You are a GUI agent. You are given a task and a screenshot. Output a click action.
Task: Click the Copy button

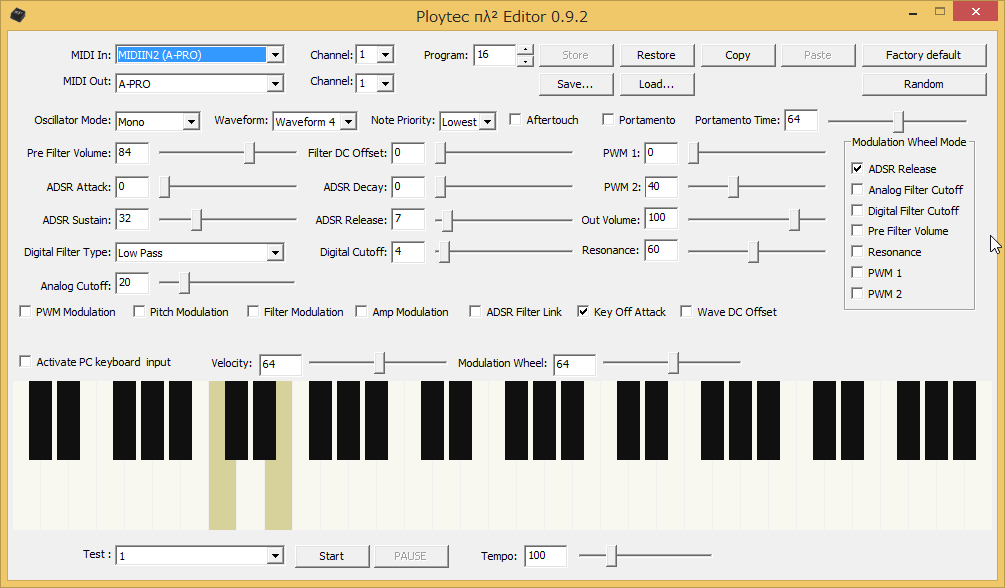[x=738, y=55]
